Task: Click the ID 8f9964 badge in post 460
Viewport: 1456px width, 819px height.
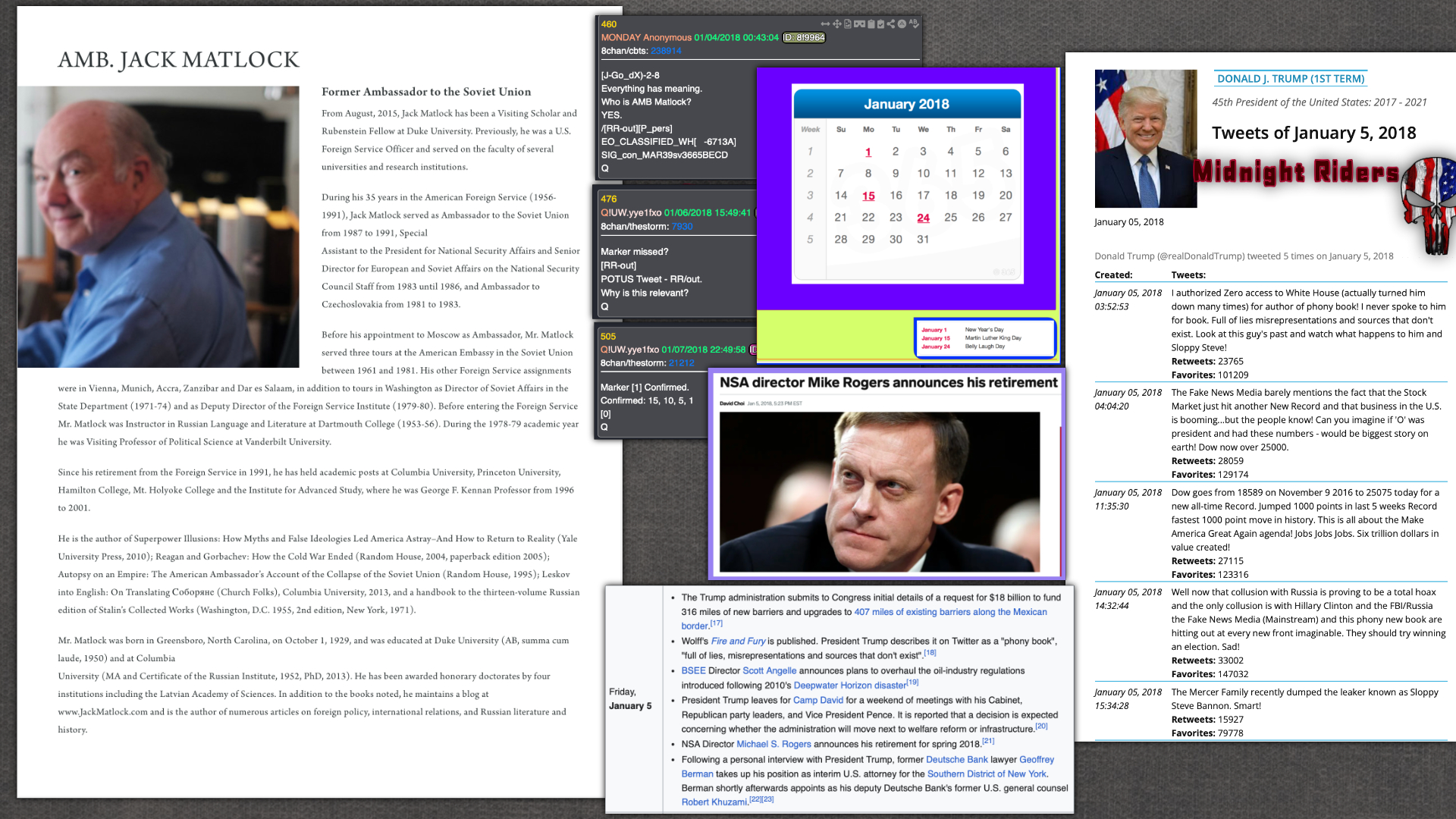Action: pyautogui.click(x=804, y=37)
